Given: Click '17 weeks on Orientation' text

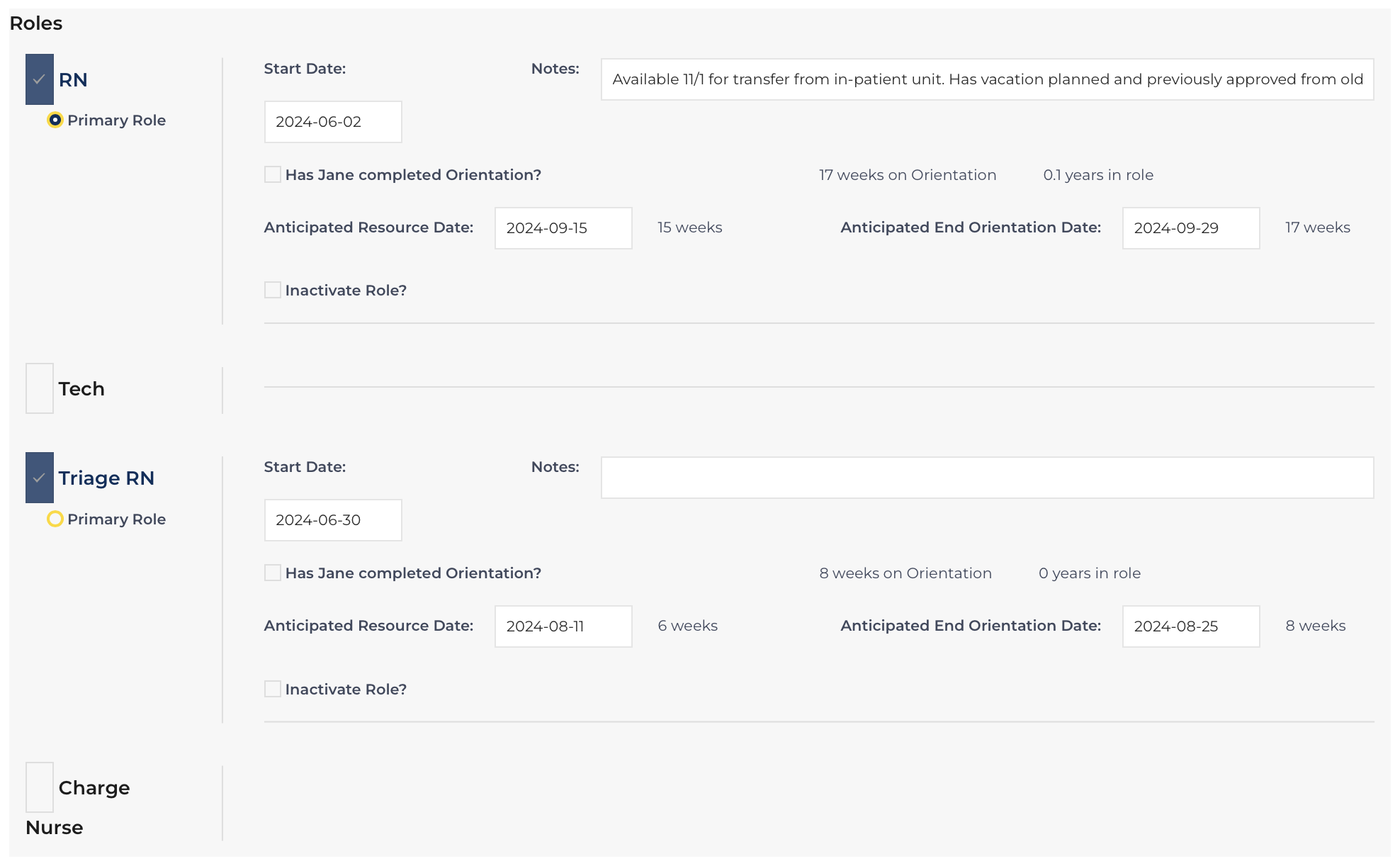Looking at the screenshot, I should 908,175.
